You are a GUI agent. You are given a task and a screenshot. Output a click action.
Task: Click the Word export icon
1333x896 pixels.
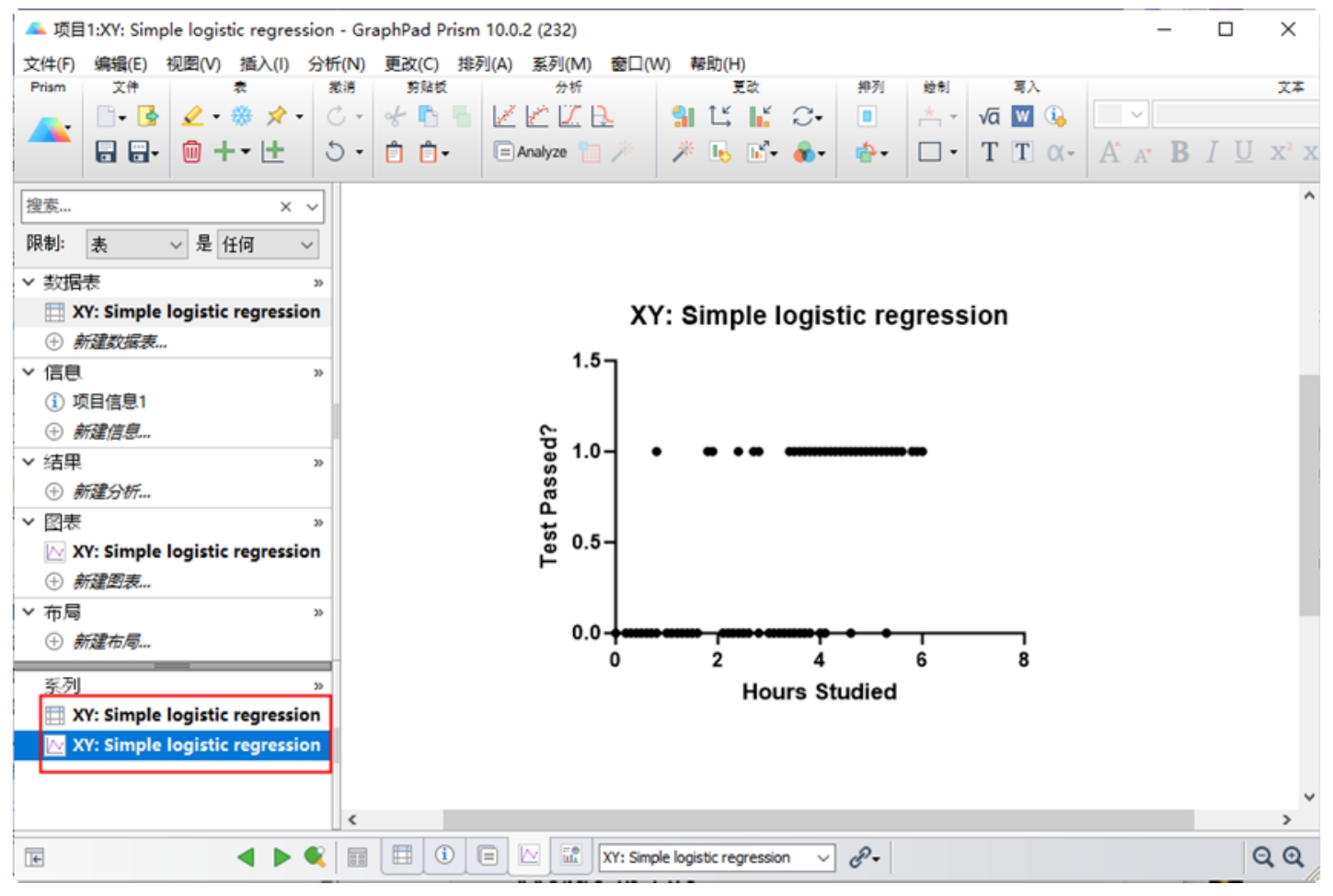(x=1022, y=116)
